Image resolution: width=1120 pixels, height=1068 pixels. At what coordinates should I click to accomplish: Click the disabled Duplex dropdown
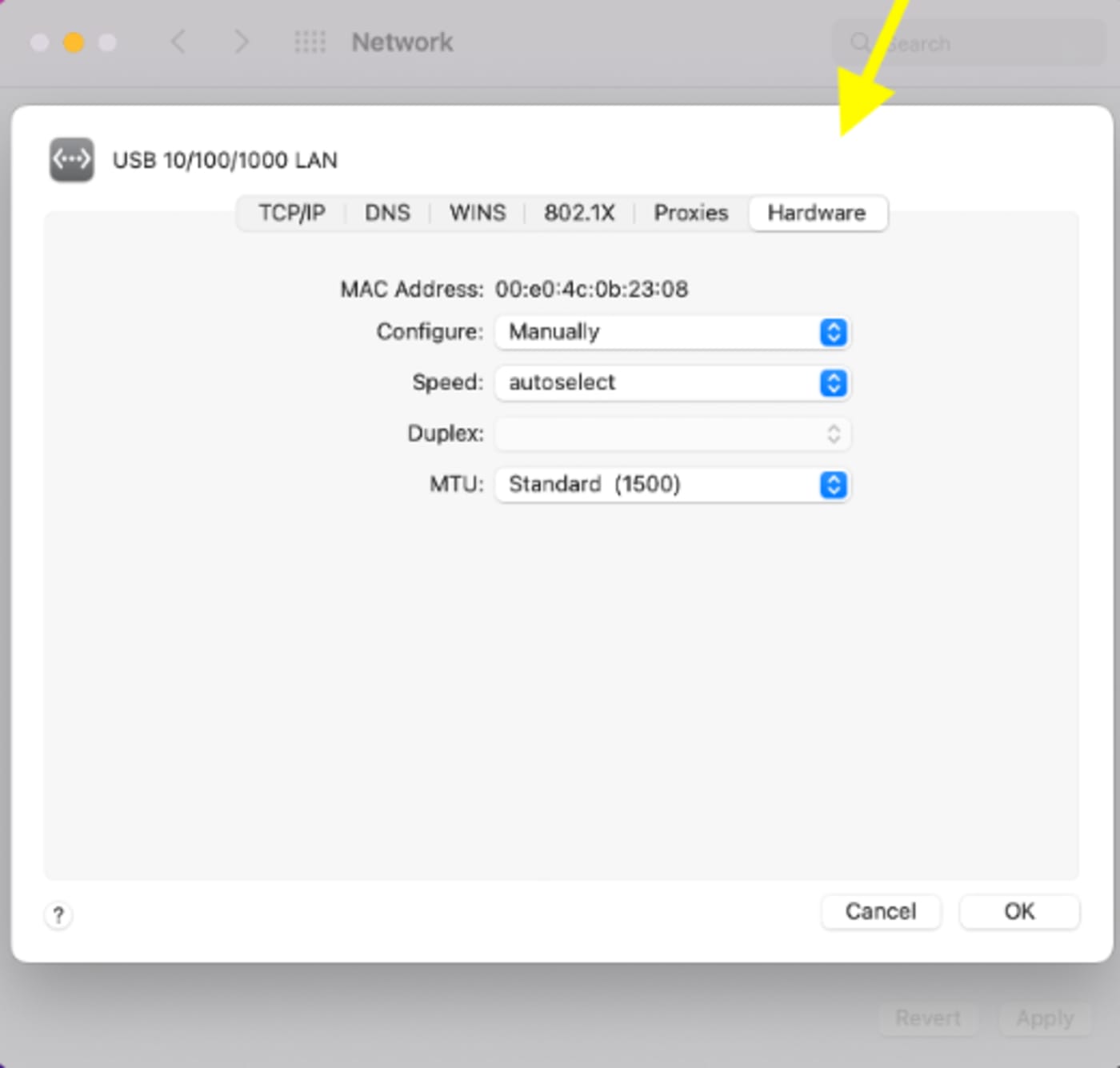tap(672, 434)
